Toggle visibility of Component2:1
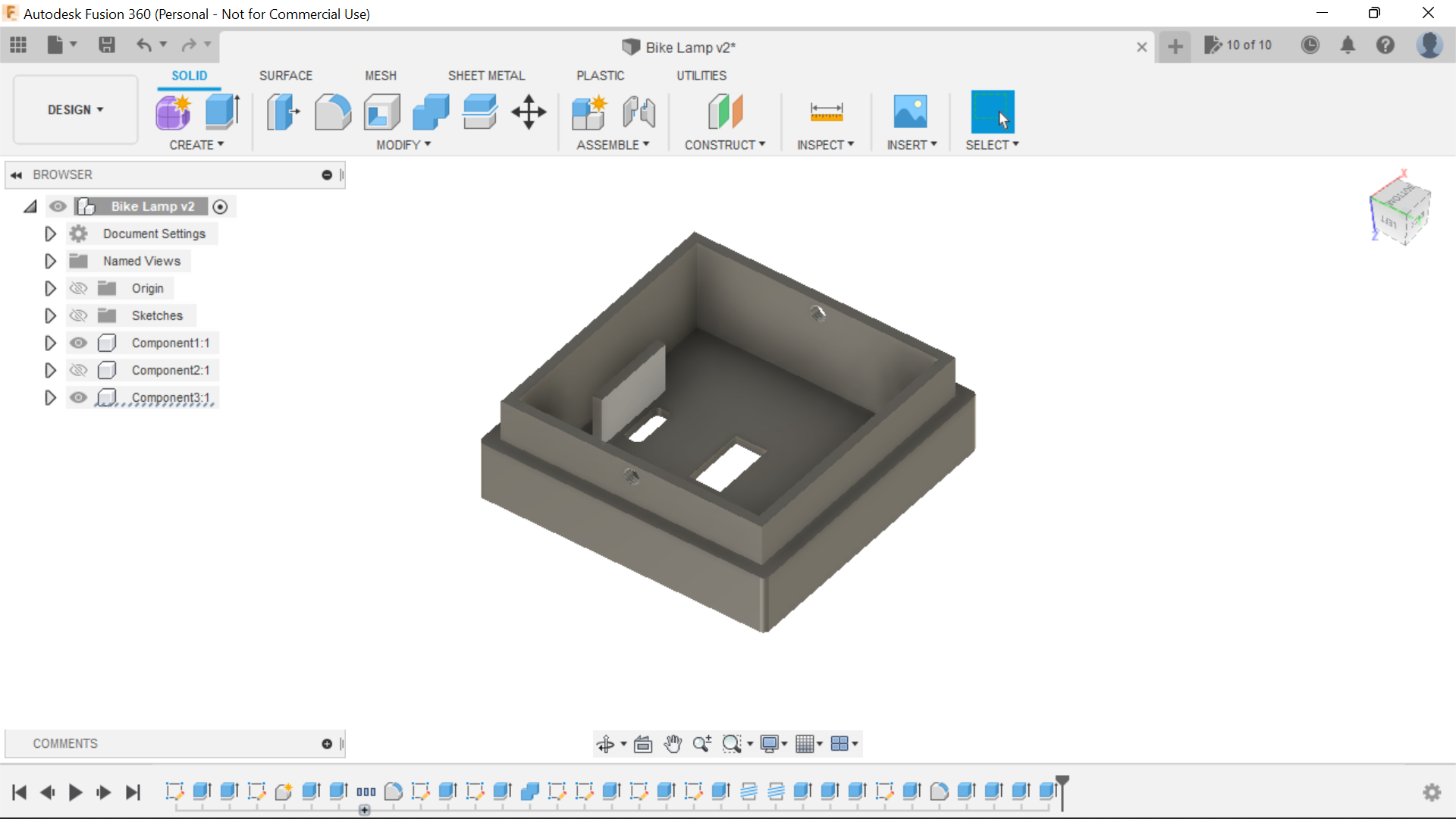The width and height of the screenshot is (1456, 819). [x=78, y=370]
